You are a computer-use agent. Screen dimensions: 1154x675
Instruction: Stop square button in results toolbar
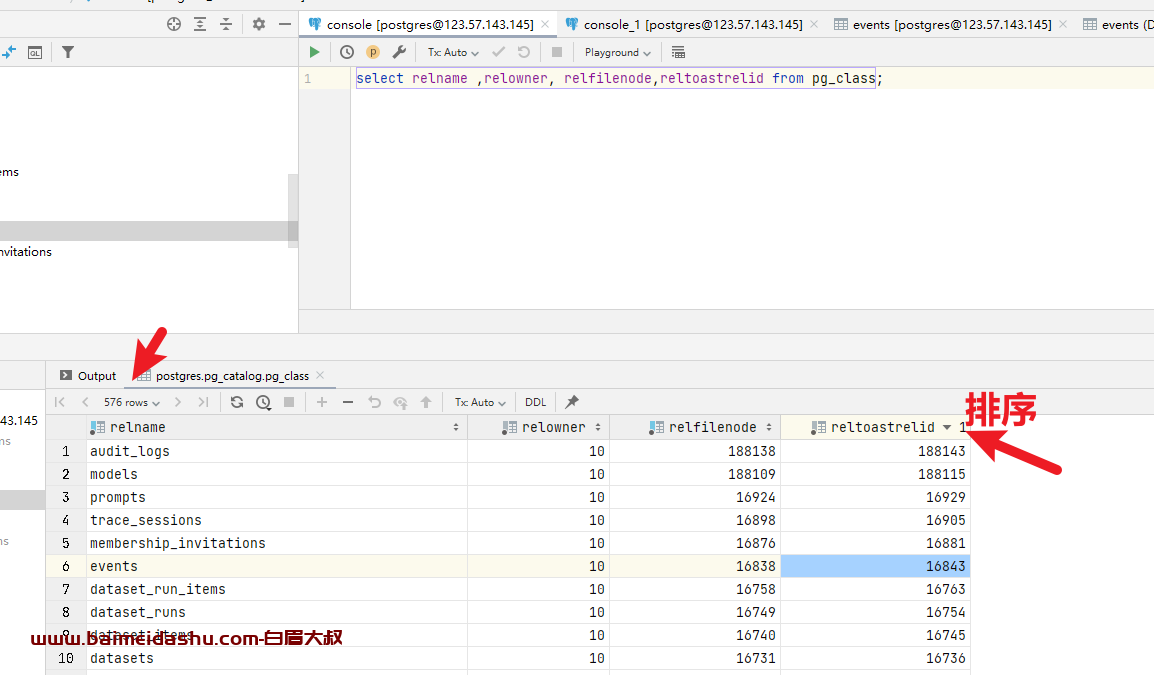(x=289, y=402)
